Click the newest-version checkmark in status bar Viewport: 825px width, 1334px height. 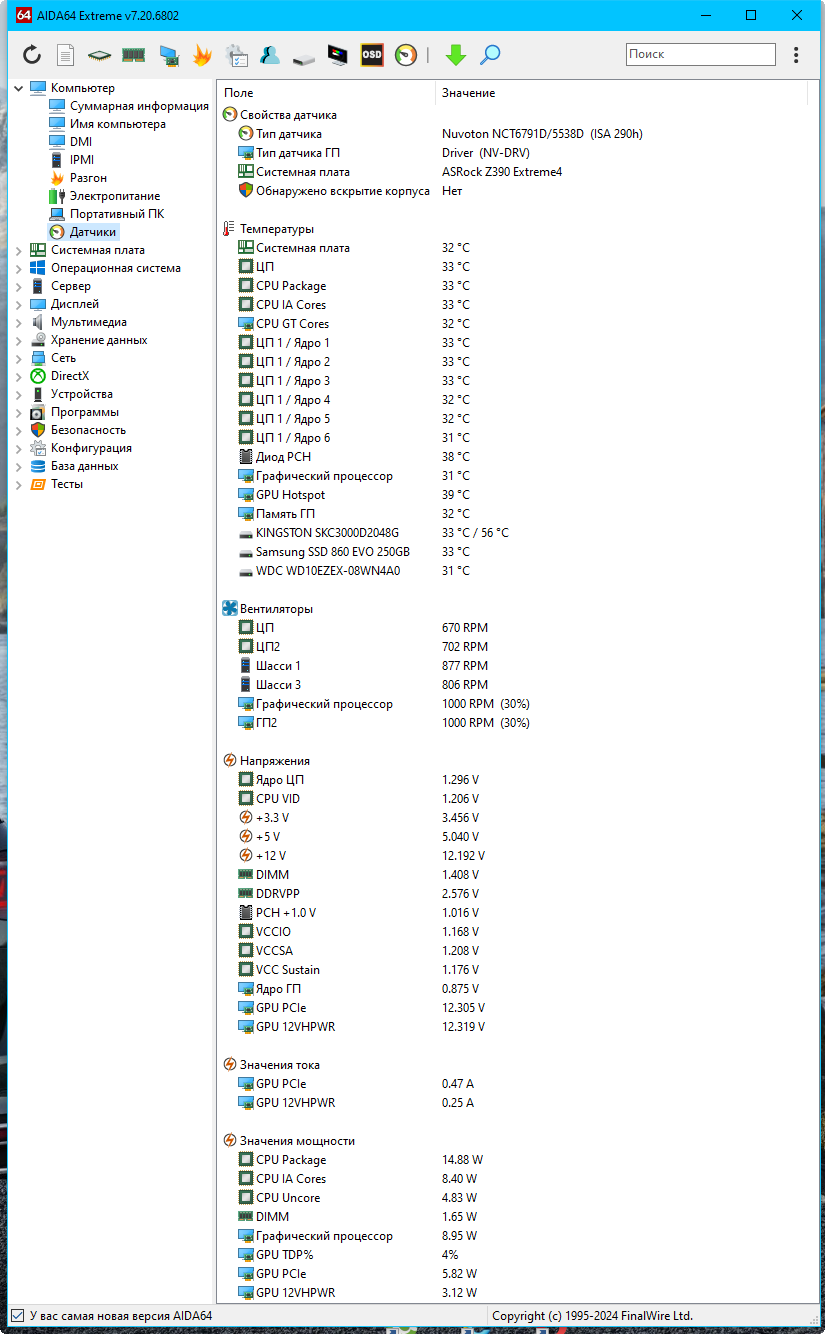pos(16,1316)
